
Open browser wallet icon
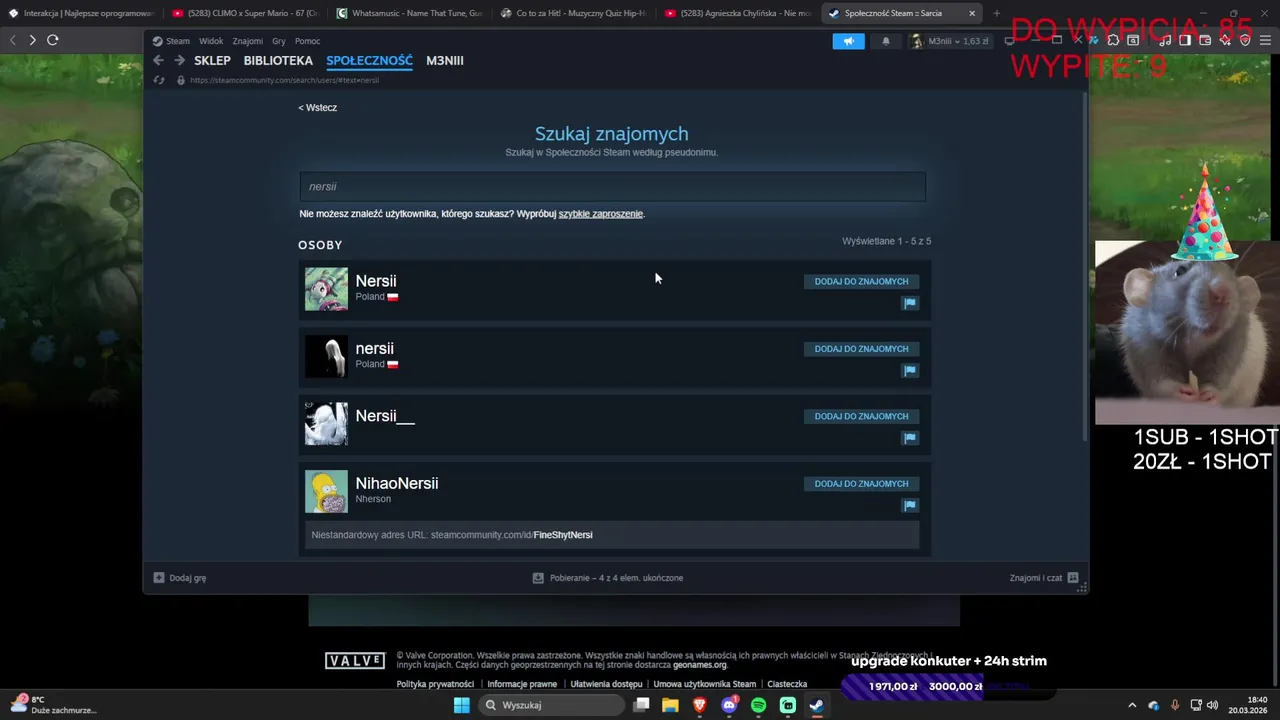(x=1205, y=40)
